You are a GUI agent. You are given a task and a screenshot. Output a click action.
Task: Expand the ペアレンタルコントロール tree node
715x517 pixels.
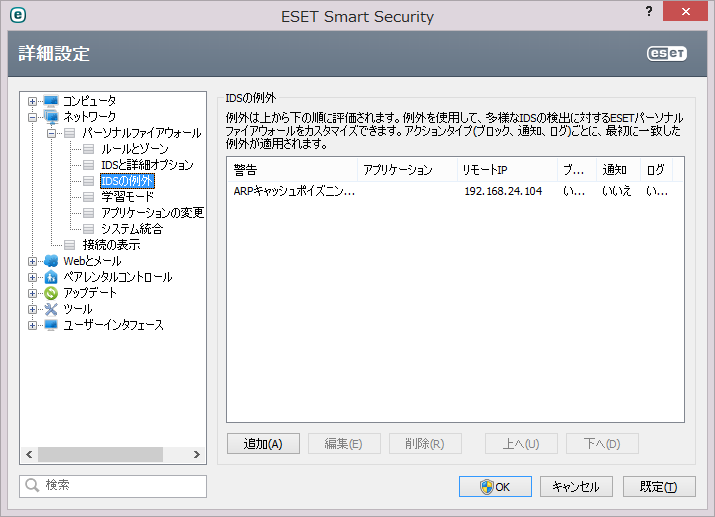(x=32, y=277)
